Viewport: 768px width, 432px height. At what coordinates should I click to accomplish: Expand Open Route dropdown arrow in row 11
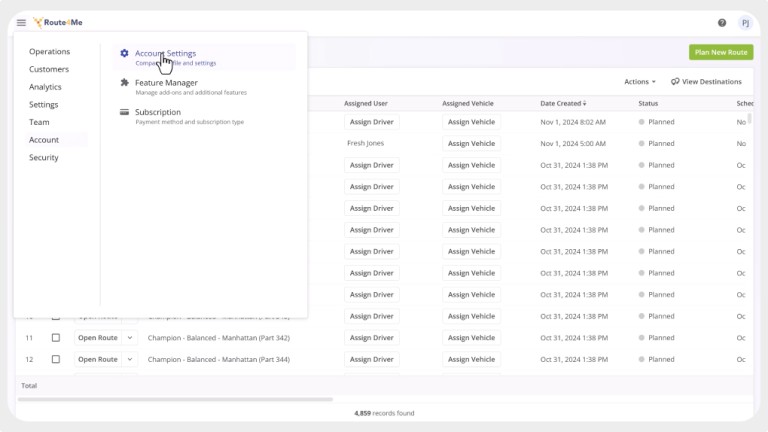[x=130, y=337]
